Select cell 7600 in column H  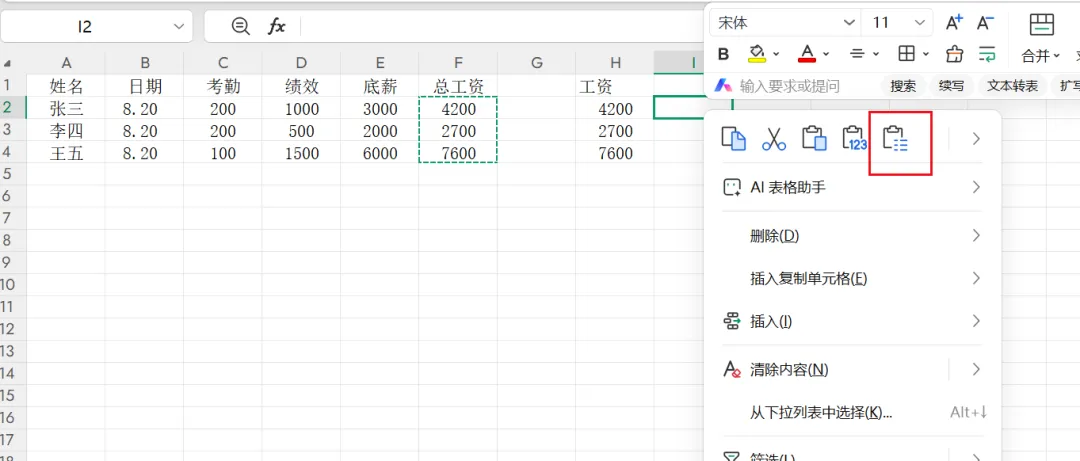[615, 153]
